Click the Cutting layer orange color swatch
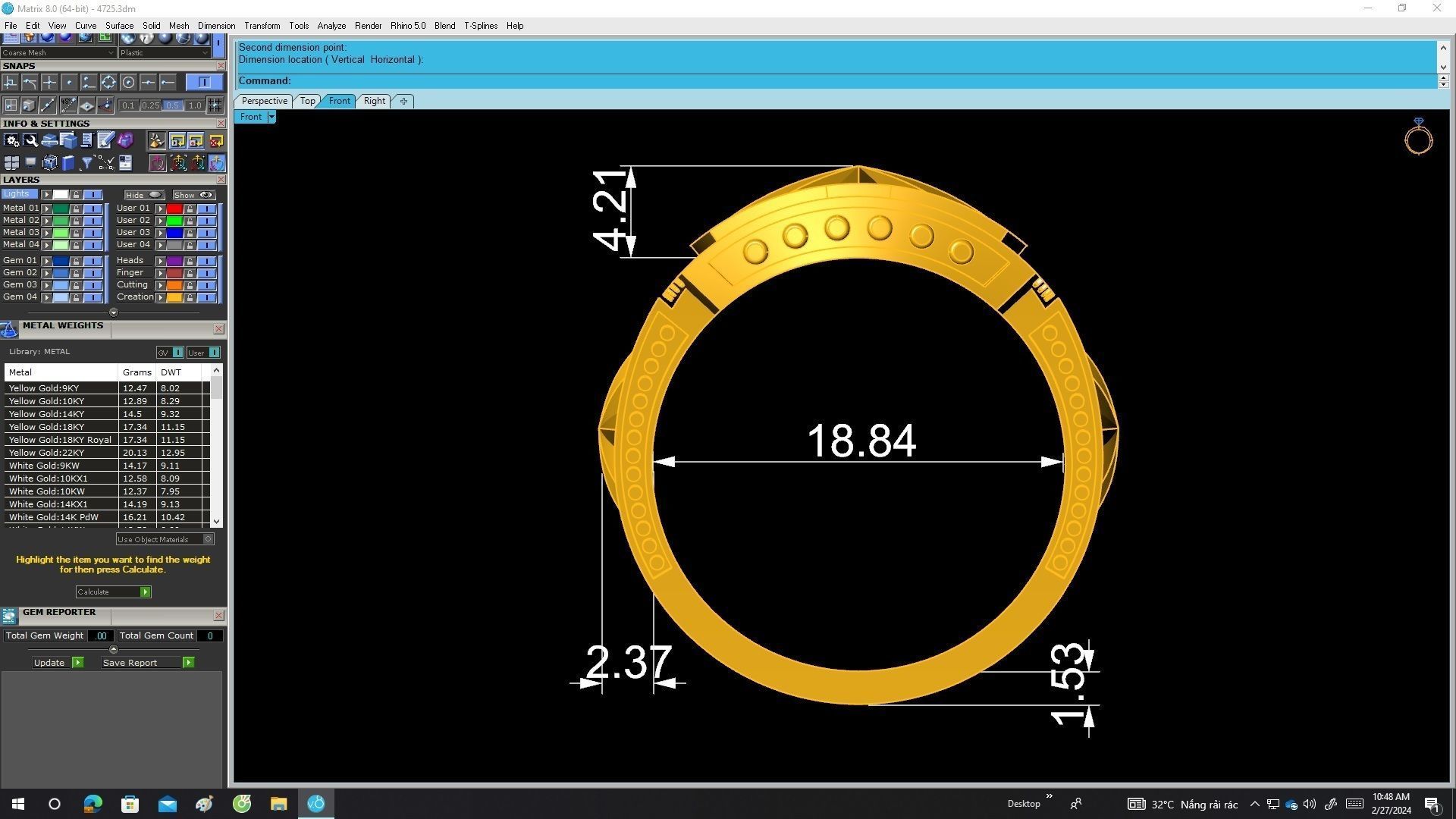 pyautogui.click(x=174, y=285)
